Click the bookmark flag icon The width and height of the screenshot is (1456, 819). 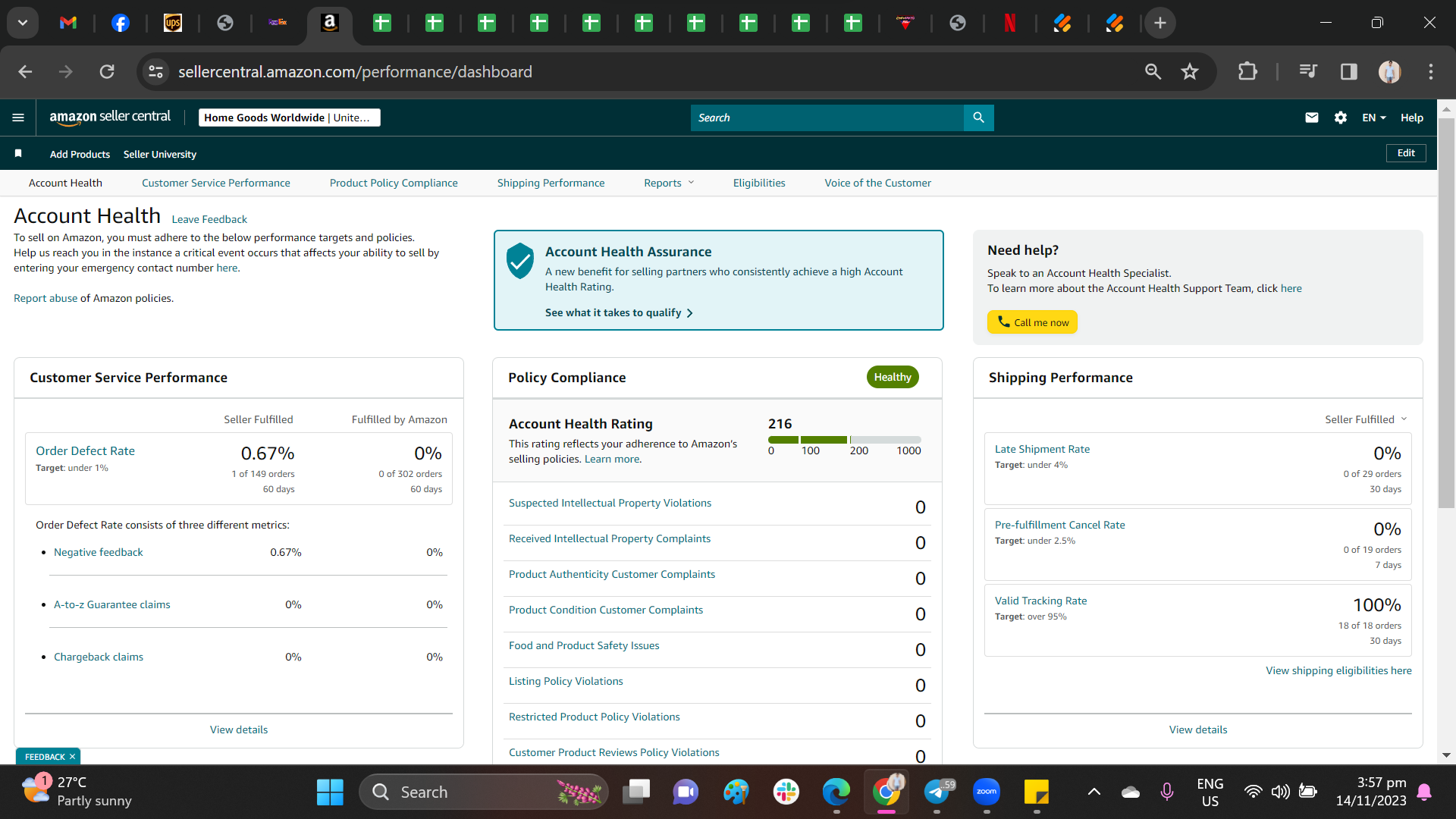tap(18, 154)
